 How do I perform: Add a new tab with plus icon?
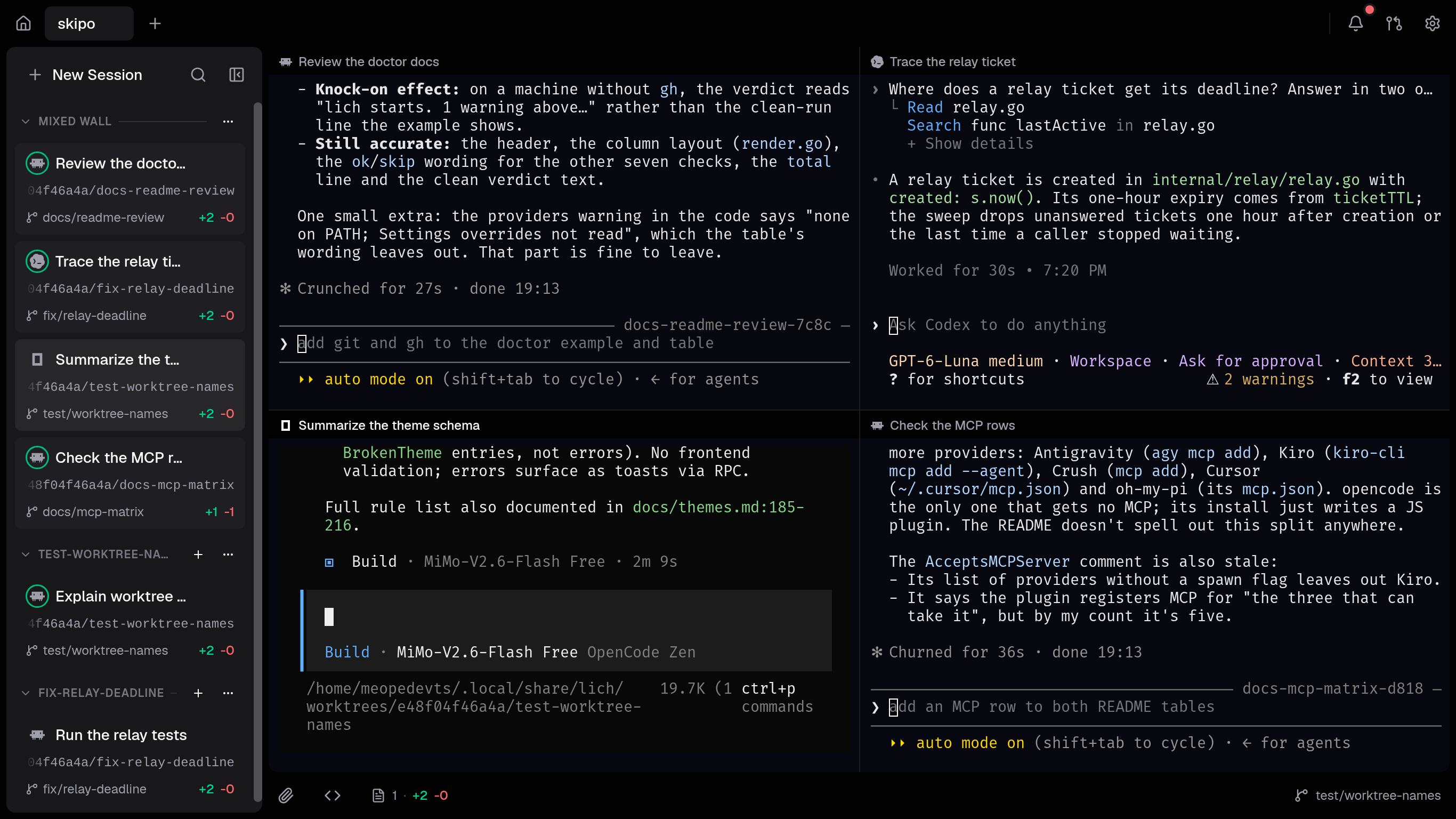(155, 23)
